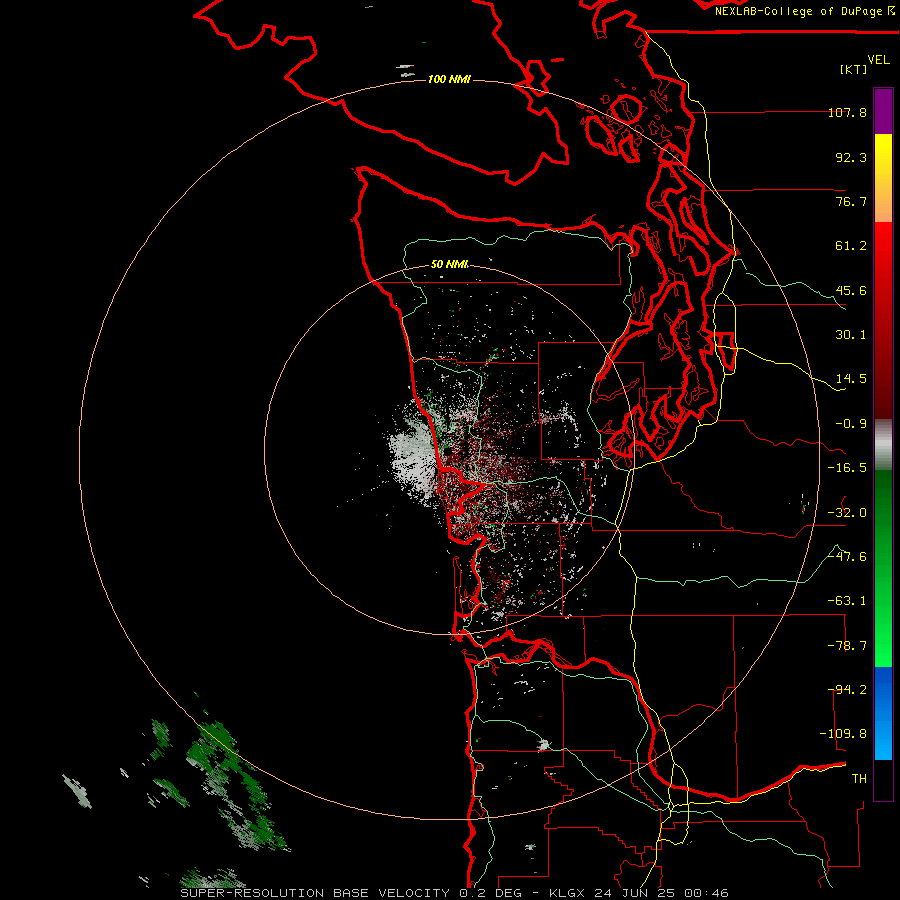Click the -94.2 value on the velocity scale
Image resolution: width=900 pixels, height=900 pixels.
coord(847,690)
